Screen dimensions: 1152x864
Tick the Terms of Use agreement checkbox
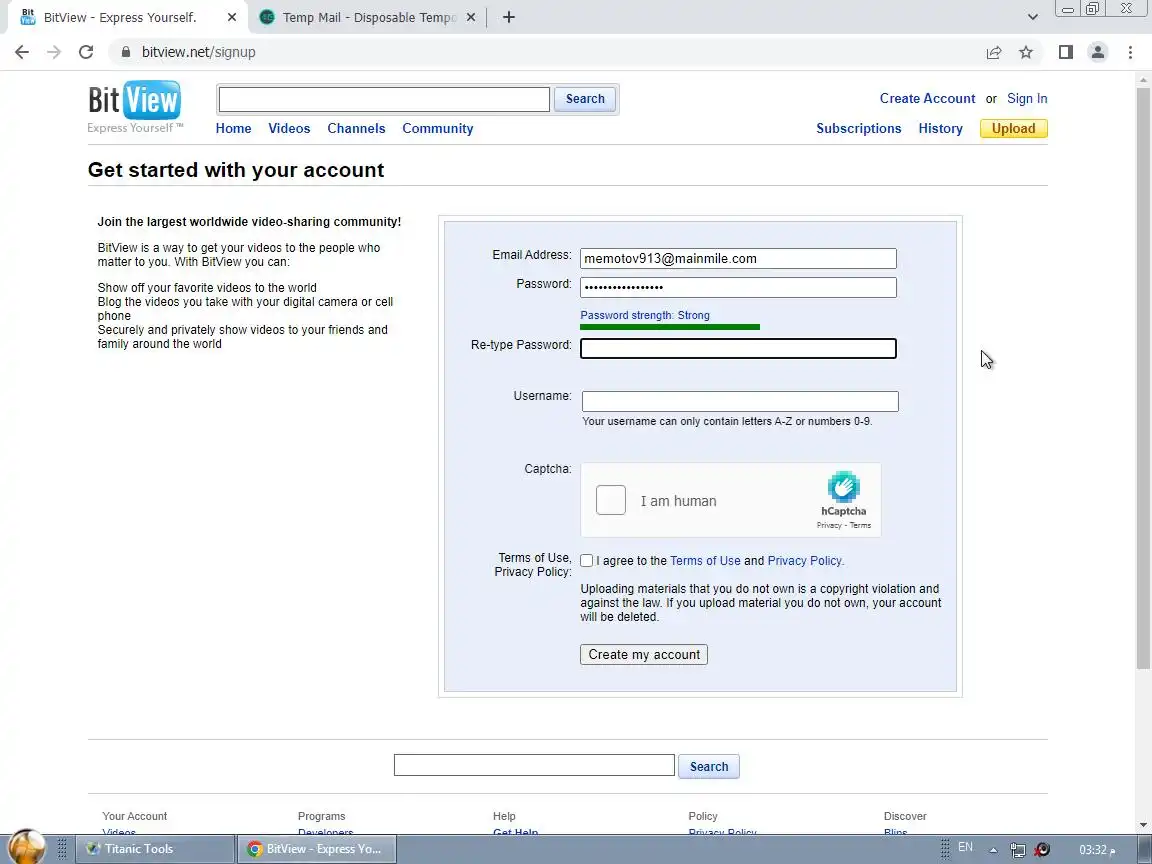(586, 561)
